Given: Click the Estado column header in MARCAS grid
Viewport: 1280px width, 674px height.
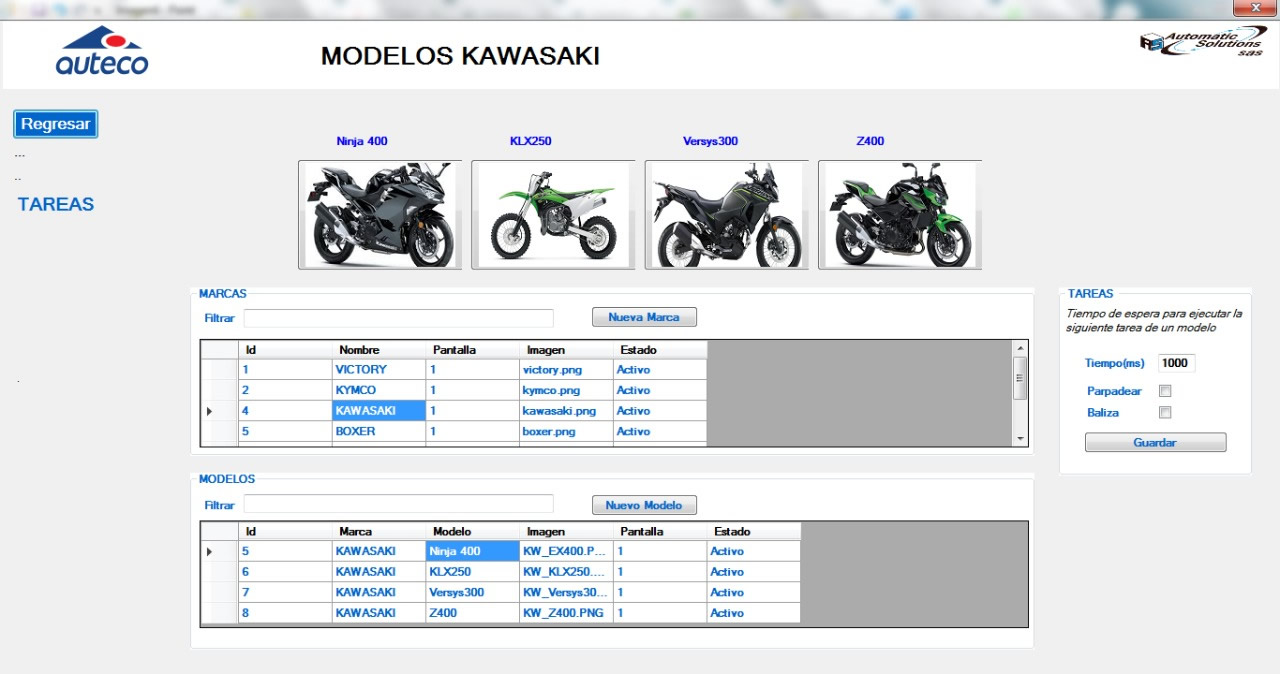Looking at the screenshot, I should (x=660, y=350).
